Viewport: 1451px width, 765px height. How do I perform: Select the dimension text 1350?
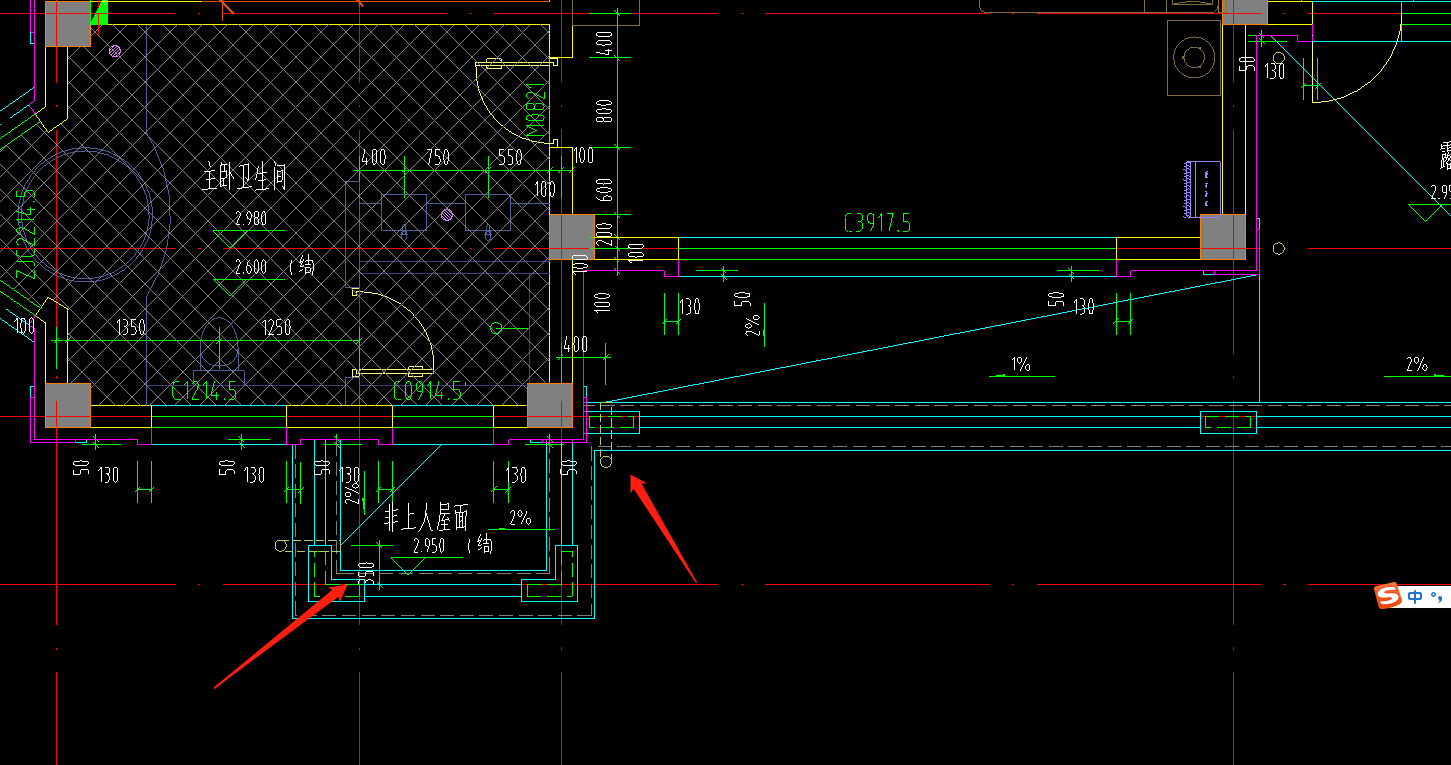point(132,327)
